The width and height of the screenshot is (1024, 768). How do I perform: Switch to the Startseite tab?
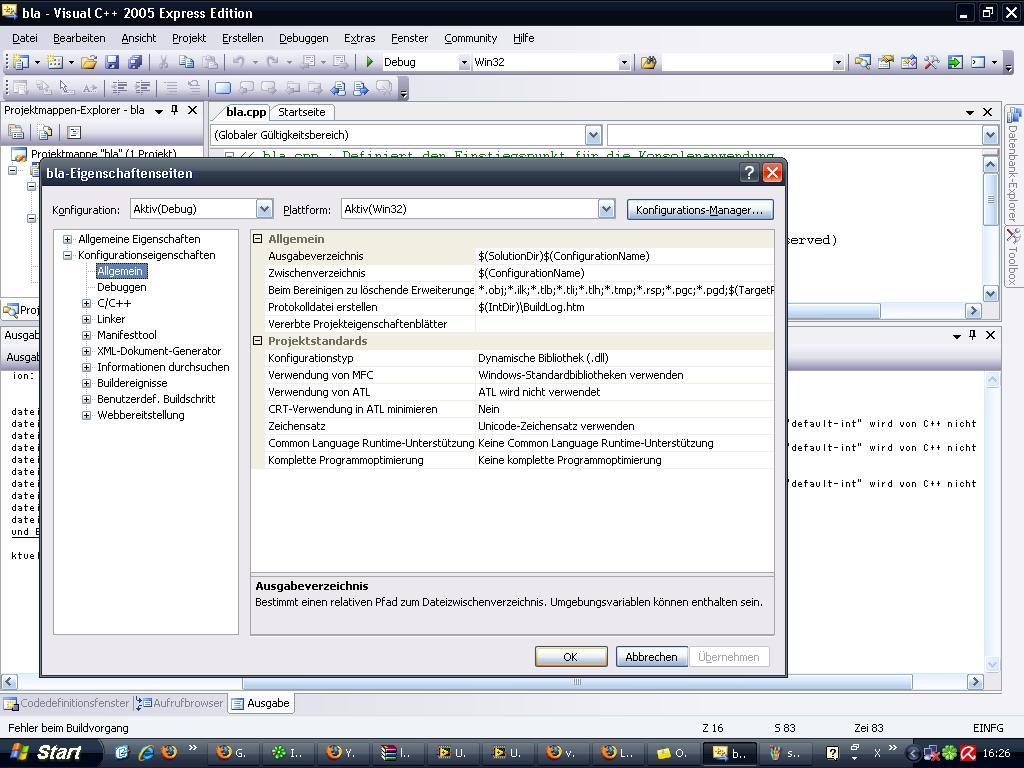[301, 112]
